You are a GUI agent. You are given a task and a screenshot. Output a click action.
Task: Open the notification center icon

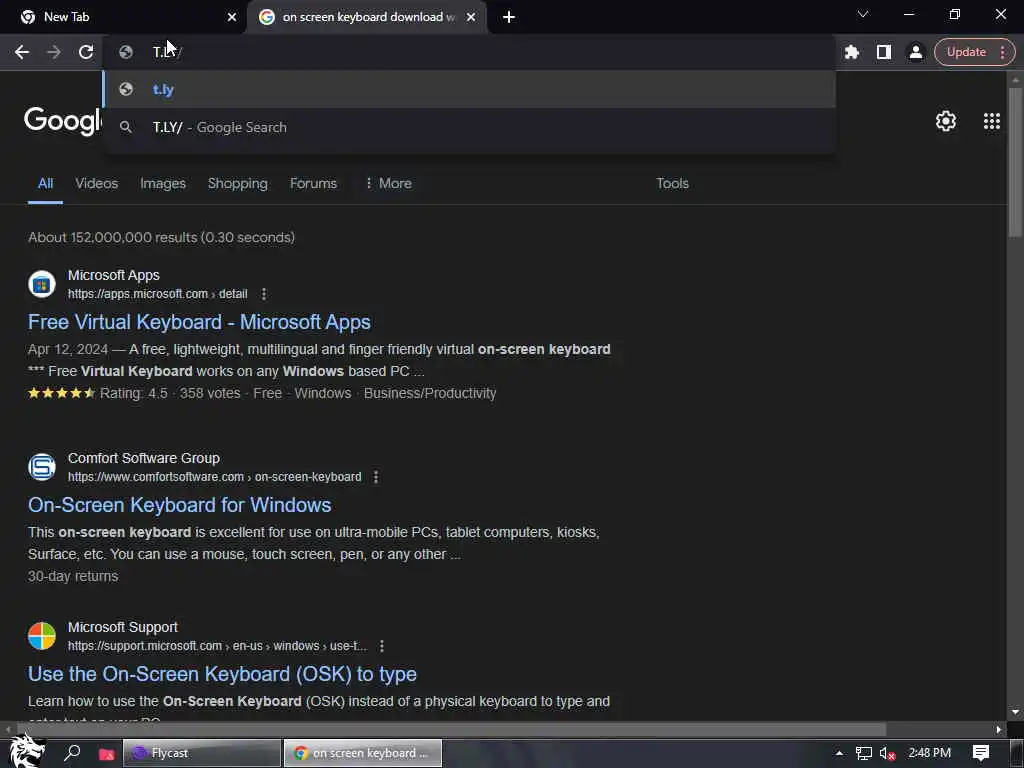(x=981, y=753)
